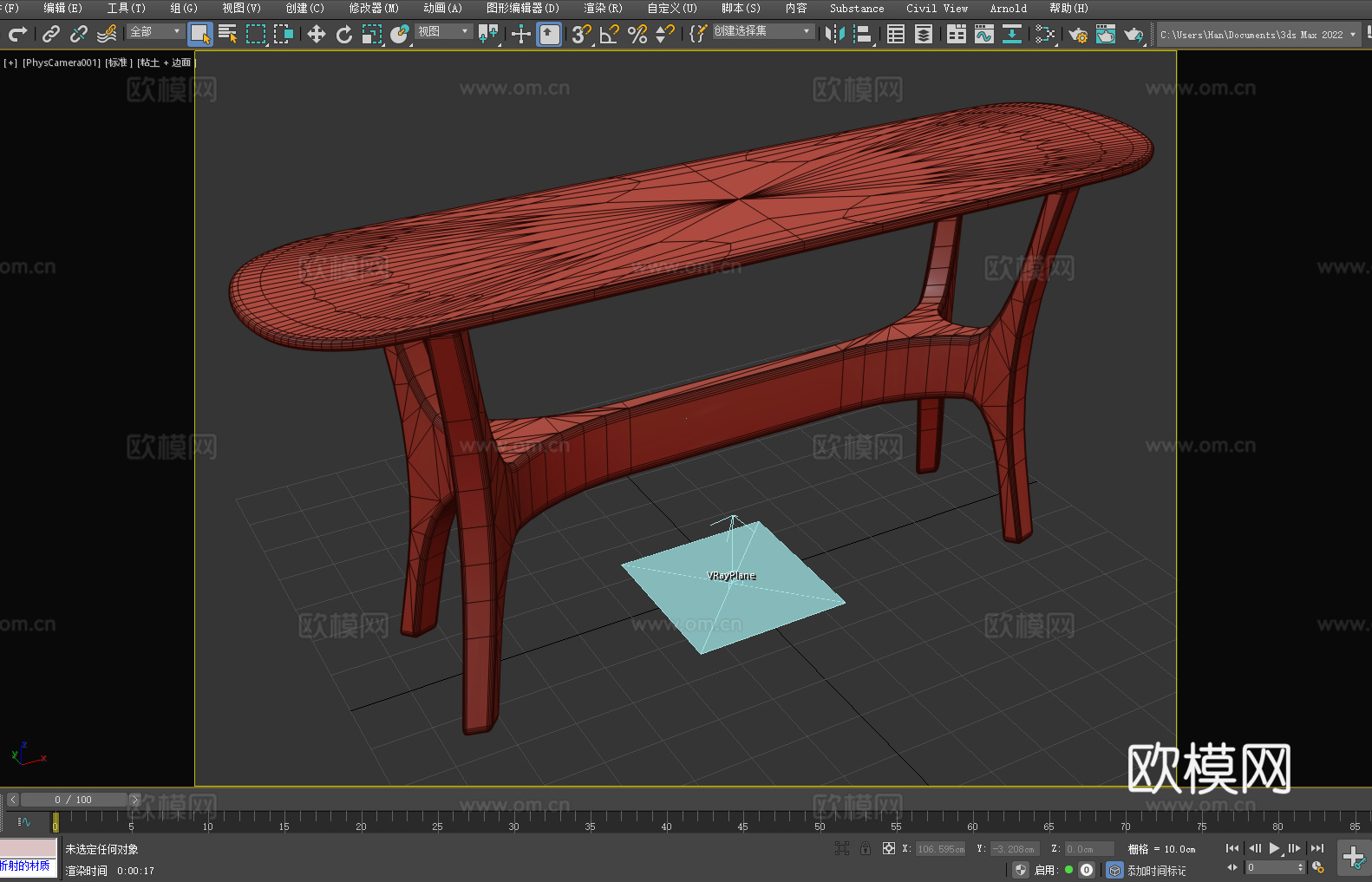Open the Curve Editor icon

pyautogui.click(x=984, y=34)
